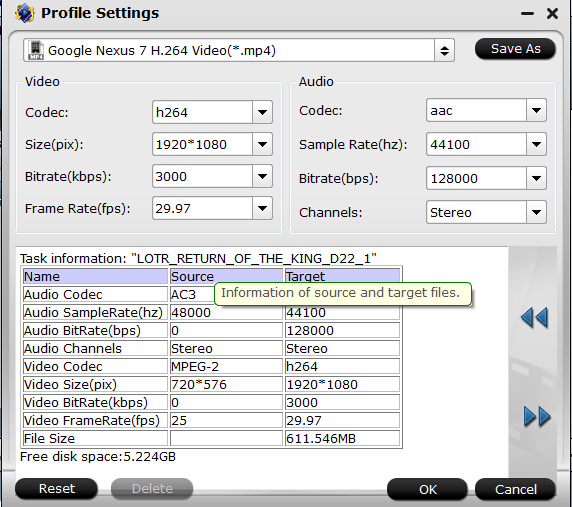Open the Channels Stereo dropdown

pyautogui.click(x=536, y=212)
